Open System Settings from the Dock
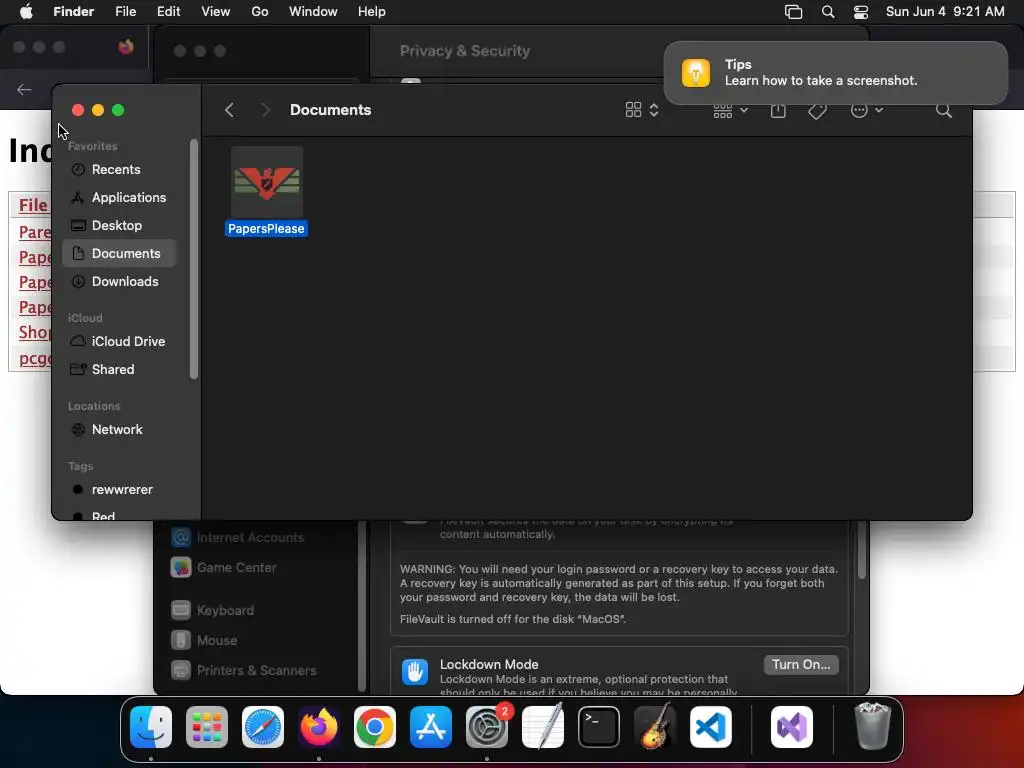The height and width of the screenshot is (768, 1024). click(487, 727)
